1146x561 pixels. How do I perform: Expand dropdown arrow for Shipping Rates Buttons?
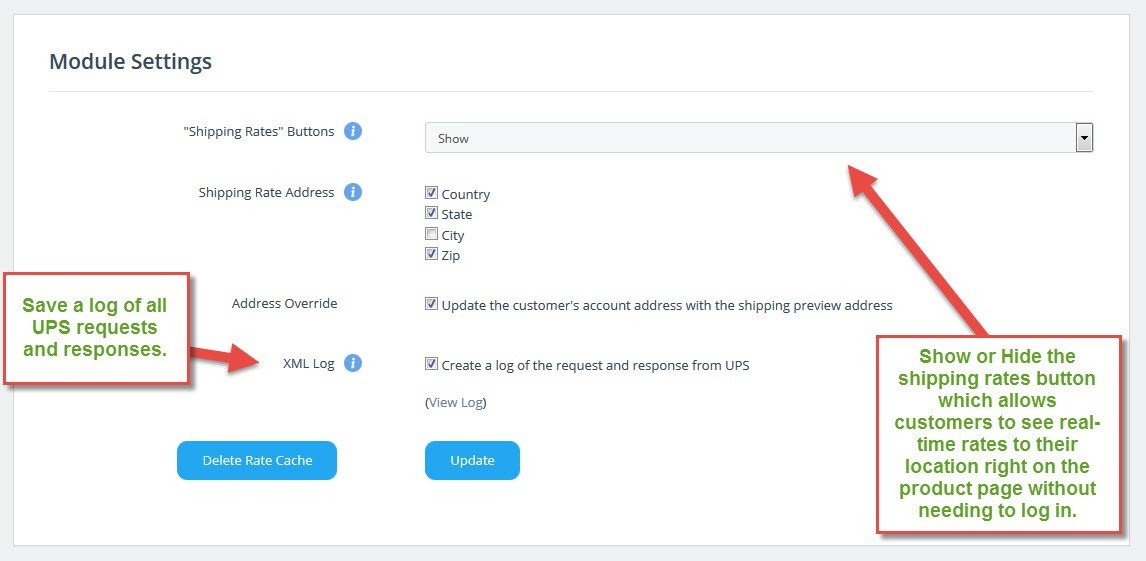tap(1084, 137)
